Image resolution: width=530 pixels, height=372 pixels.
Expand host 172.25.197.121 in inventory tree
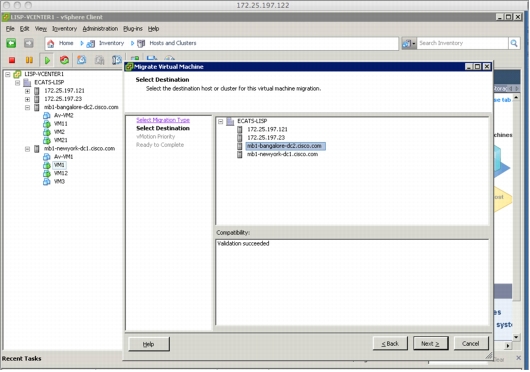pos(27,91)
